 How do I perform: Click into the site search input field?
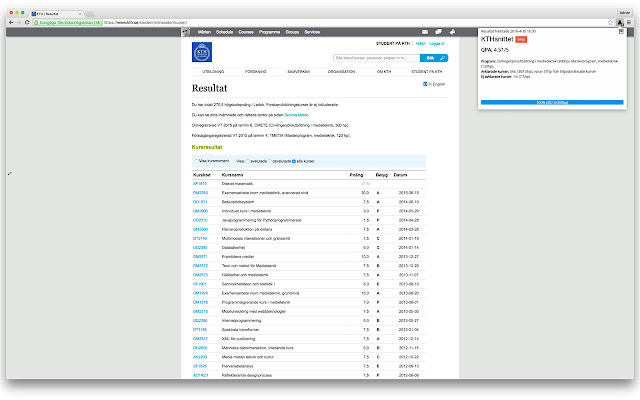coord(377,58)
